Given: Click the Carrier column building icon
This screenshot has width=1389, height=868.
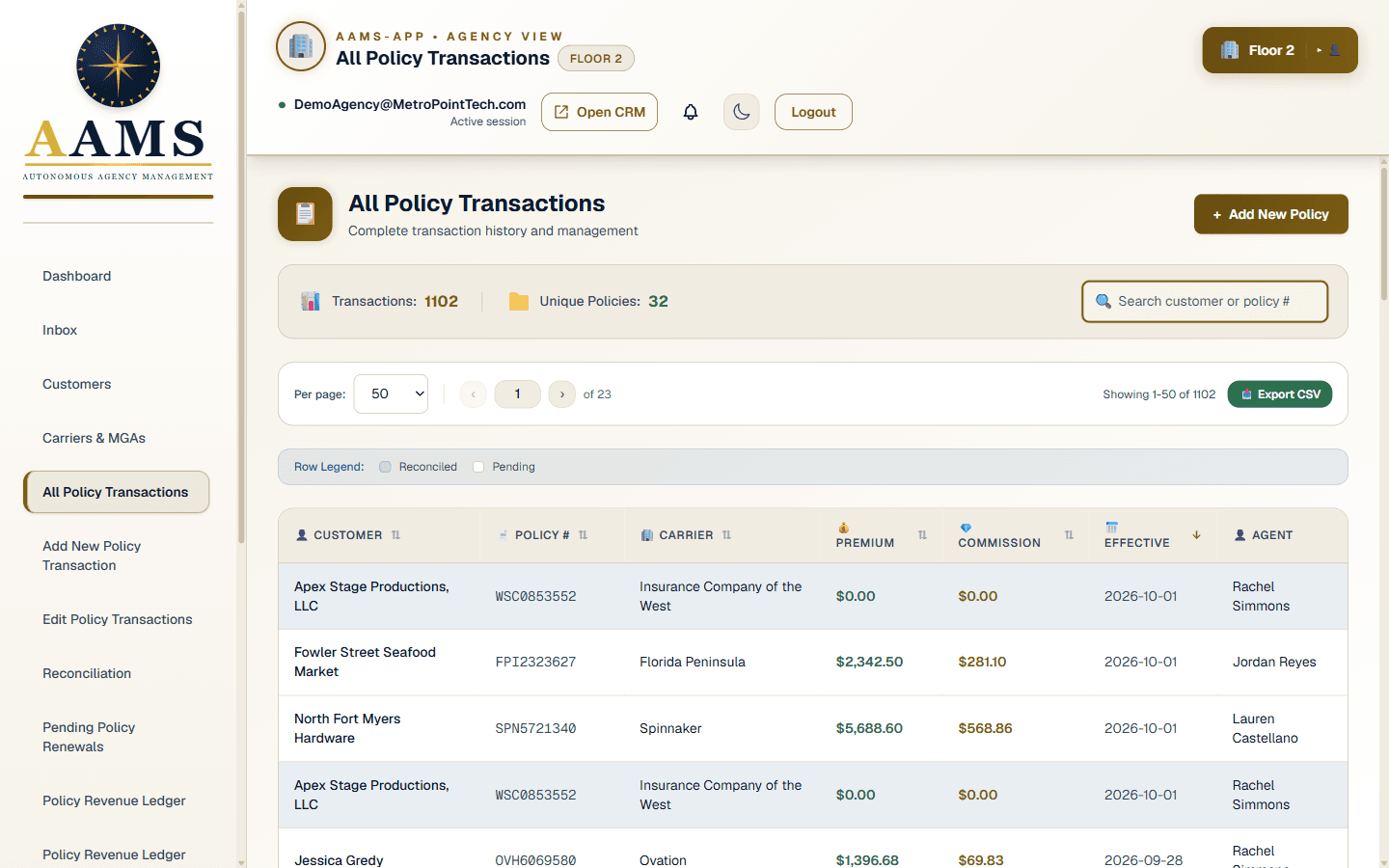Looking at the screenshot, I should pos(646,535).
